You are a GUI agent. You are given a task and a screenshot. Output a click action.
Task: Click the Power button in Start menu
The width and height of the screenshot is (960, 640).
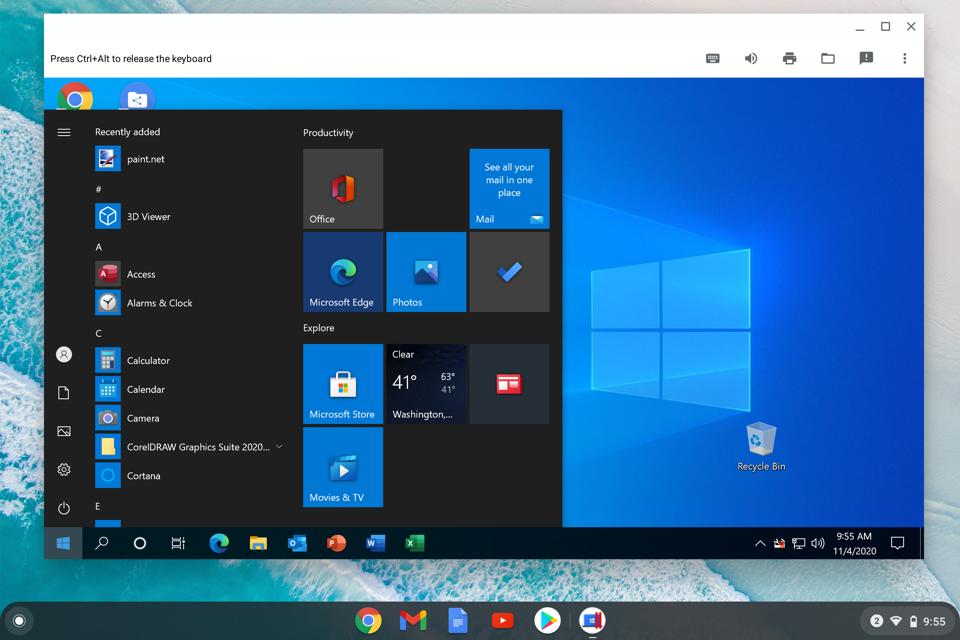(64, 508)
